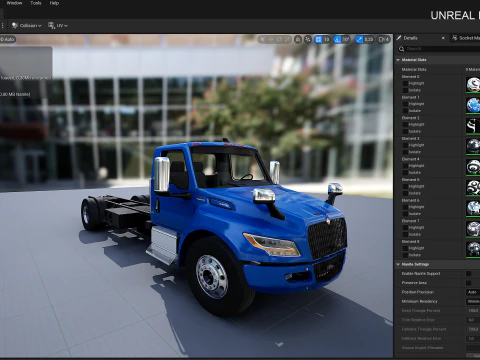Switch to the Details tab
Viewport: 480px width, 360px height.
(x=410, y=38)
